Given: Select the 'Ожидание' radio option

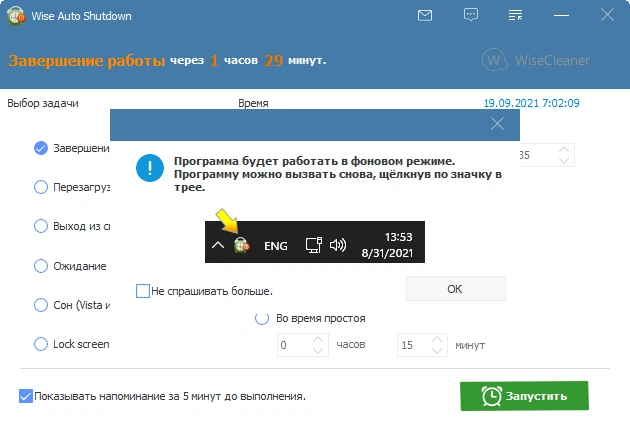Looking at the screenshot, I should click(41, 266).
